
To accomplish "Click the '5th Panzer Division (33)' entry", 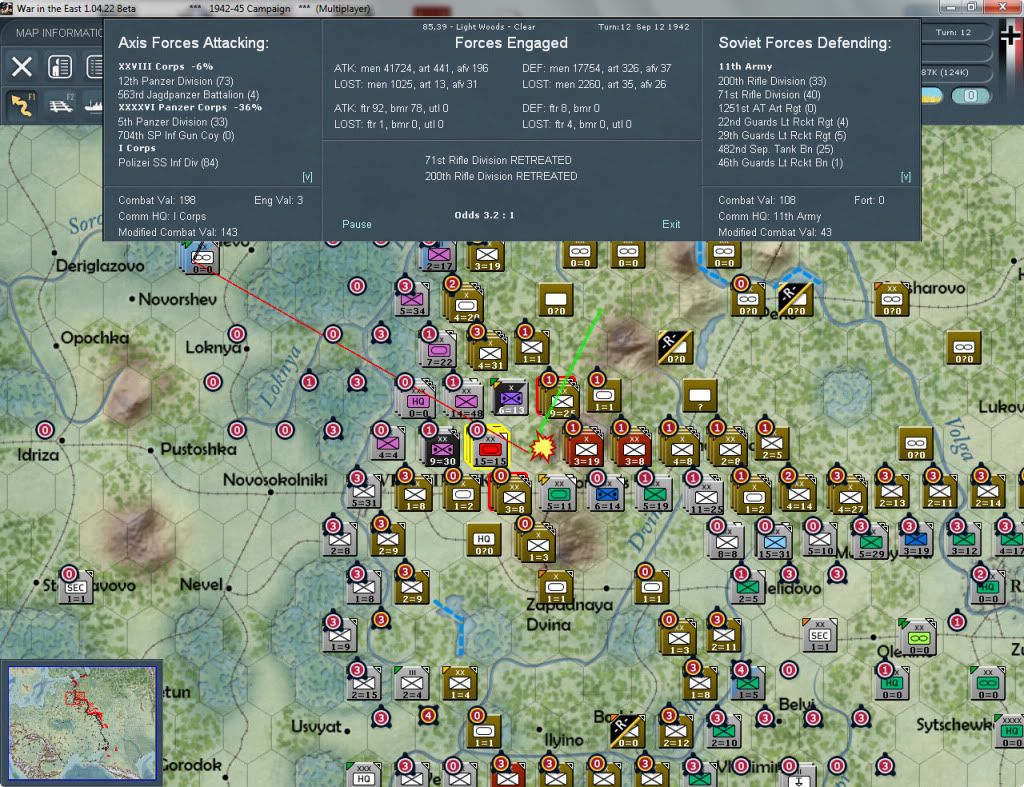I will (172, 122).
